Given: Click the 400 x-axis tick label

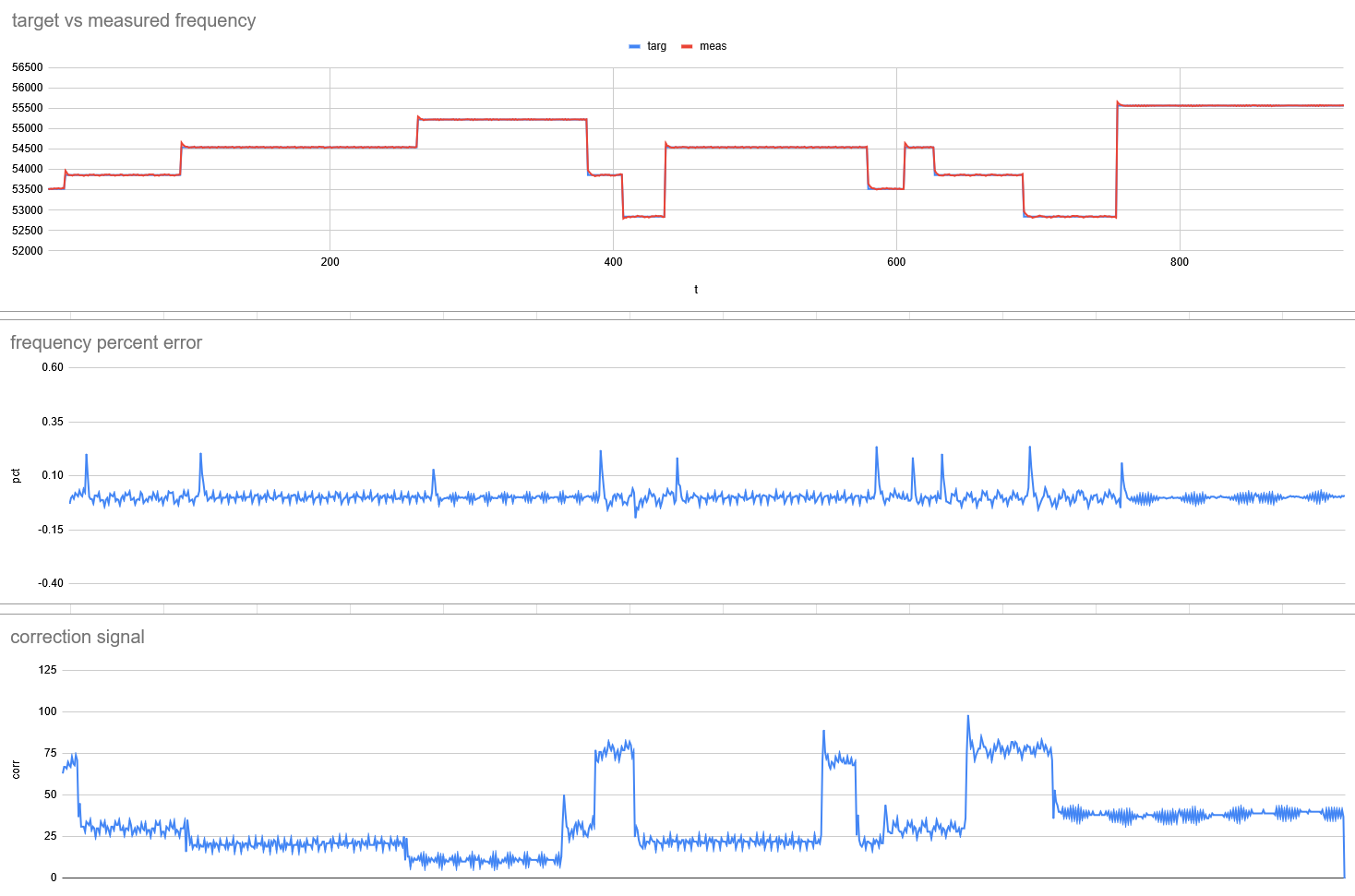Looking at the screenshot, I should tap(613, 262).
